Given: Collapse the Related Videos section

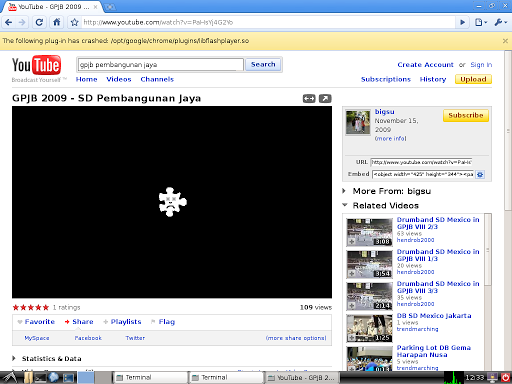Looking at the screenshot, I should (x=381, y=206).
